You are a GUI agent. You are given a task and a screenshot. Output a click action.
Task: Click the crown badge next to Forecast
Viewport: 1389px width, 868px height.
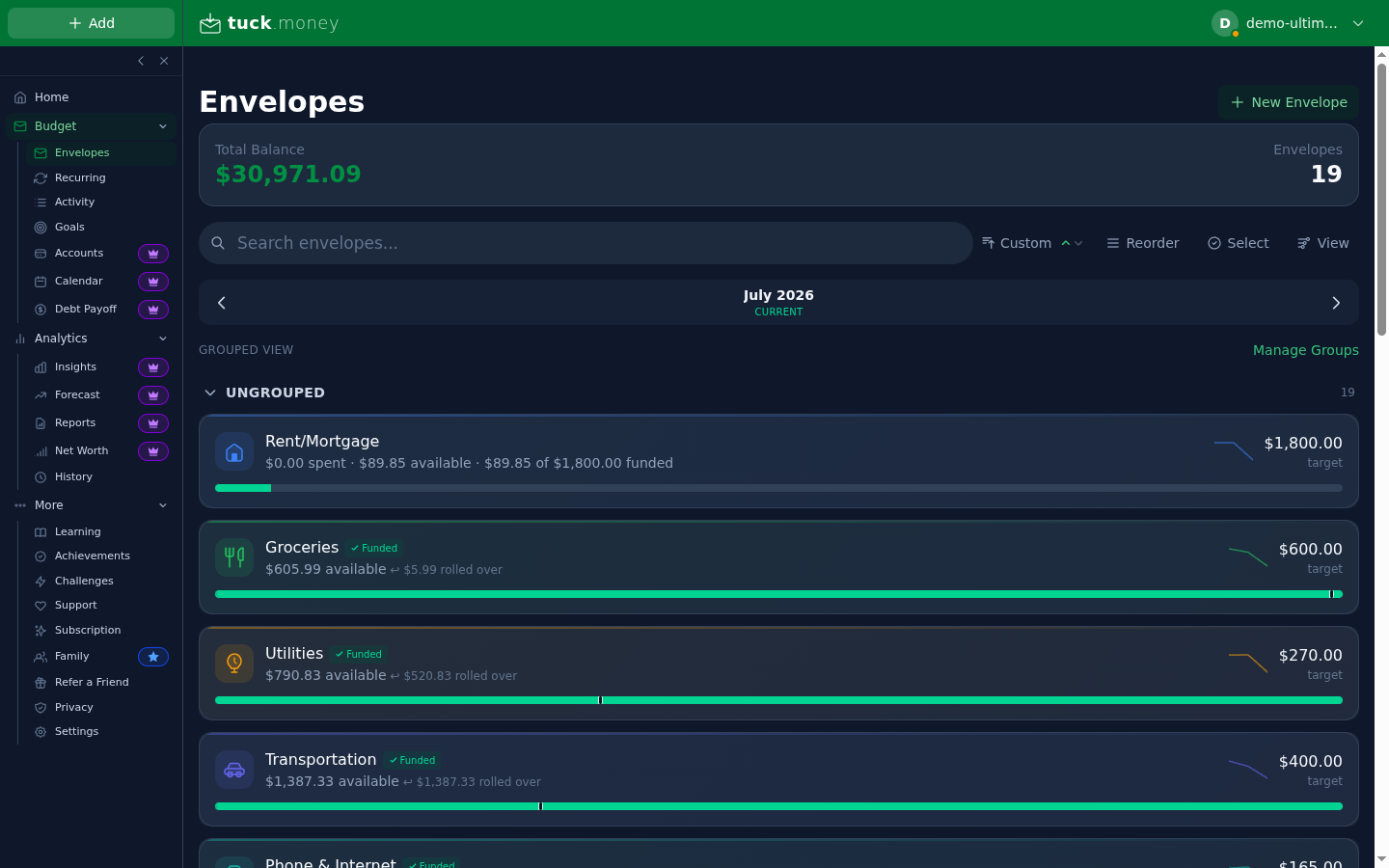pyautogui.click(x=153, y=395)
